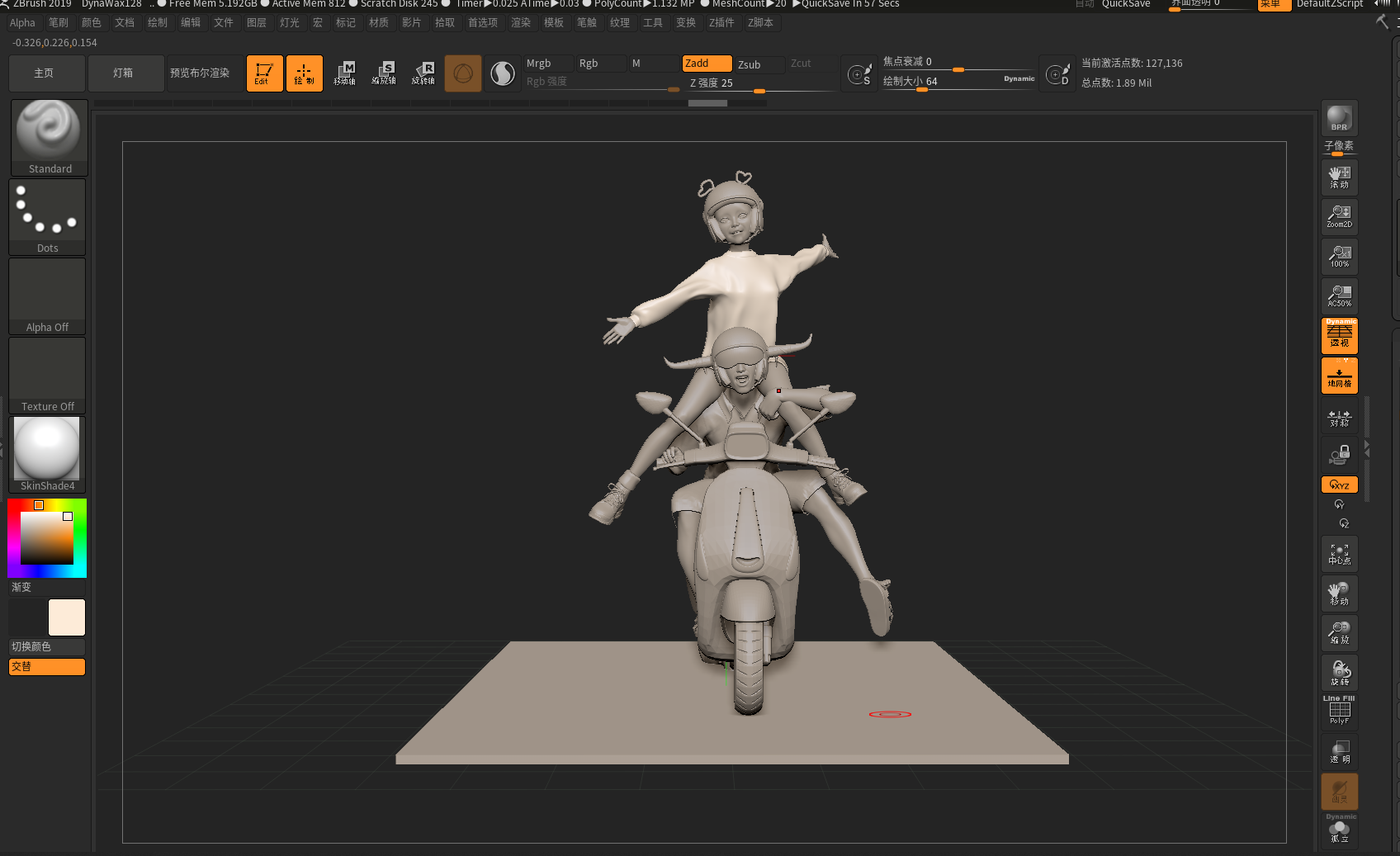This screenshot has height=856, width=1400.
Task: Click the 缩放轴 scale gizmo icon
Action: [x=384, y=73]
